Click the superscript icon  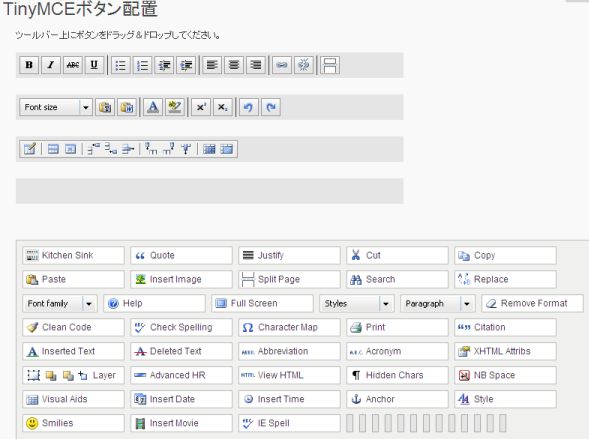(x=201, y=107)
